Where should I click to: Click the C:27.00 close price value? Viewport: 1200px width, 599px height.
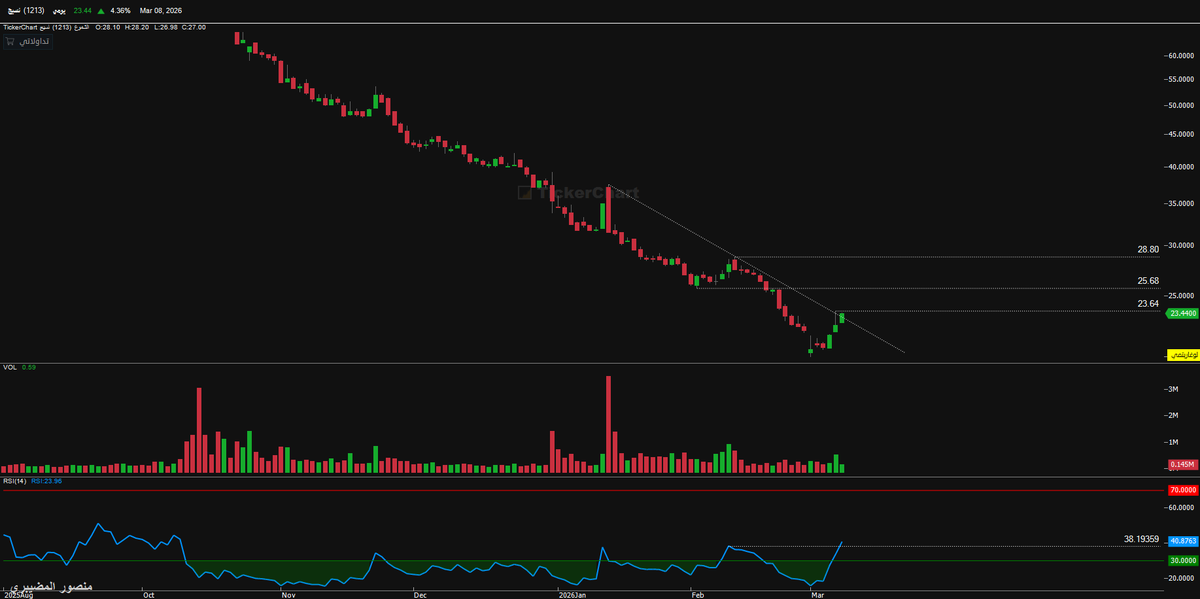(194, 27)
